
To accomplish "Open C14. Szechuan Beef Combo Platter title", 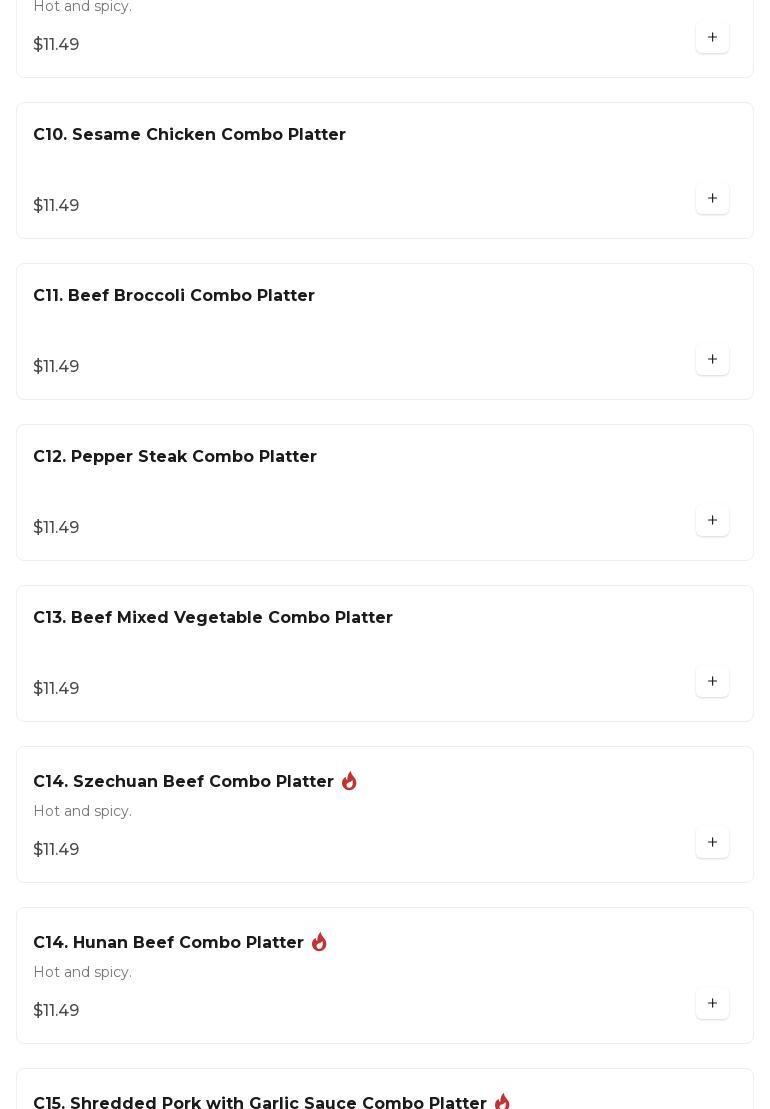I will 183,782.
